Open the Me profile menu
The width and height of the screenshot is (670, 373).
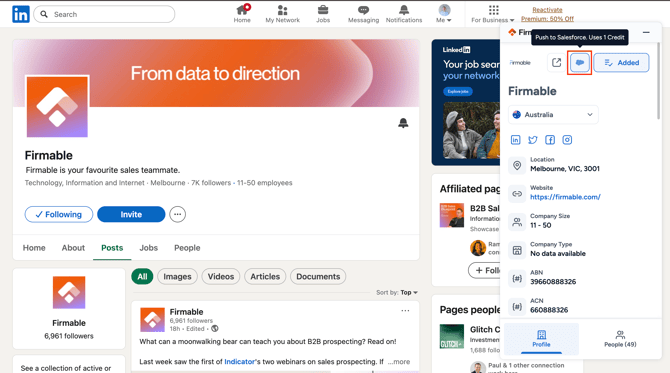[x=444, y=14]
